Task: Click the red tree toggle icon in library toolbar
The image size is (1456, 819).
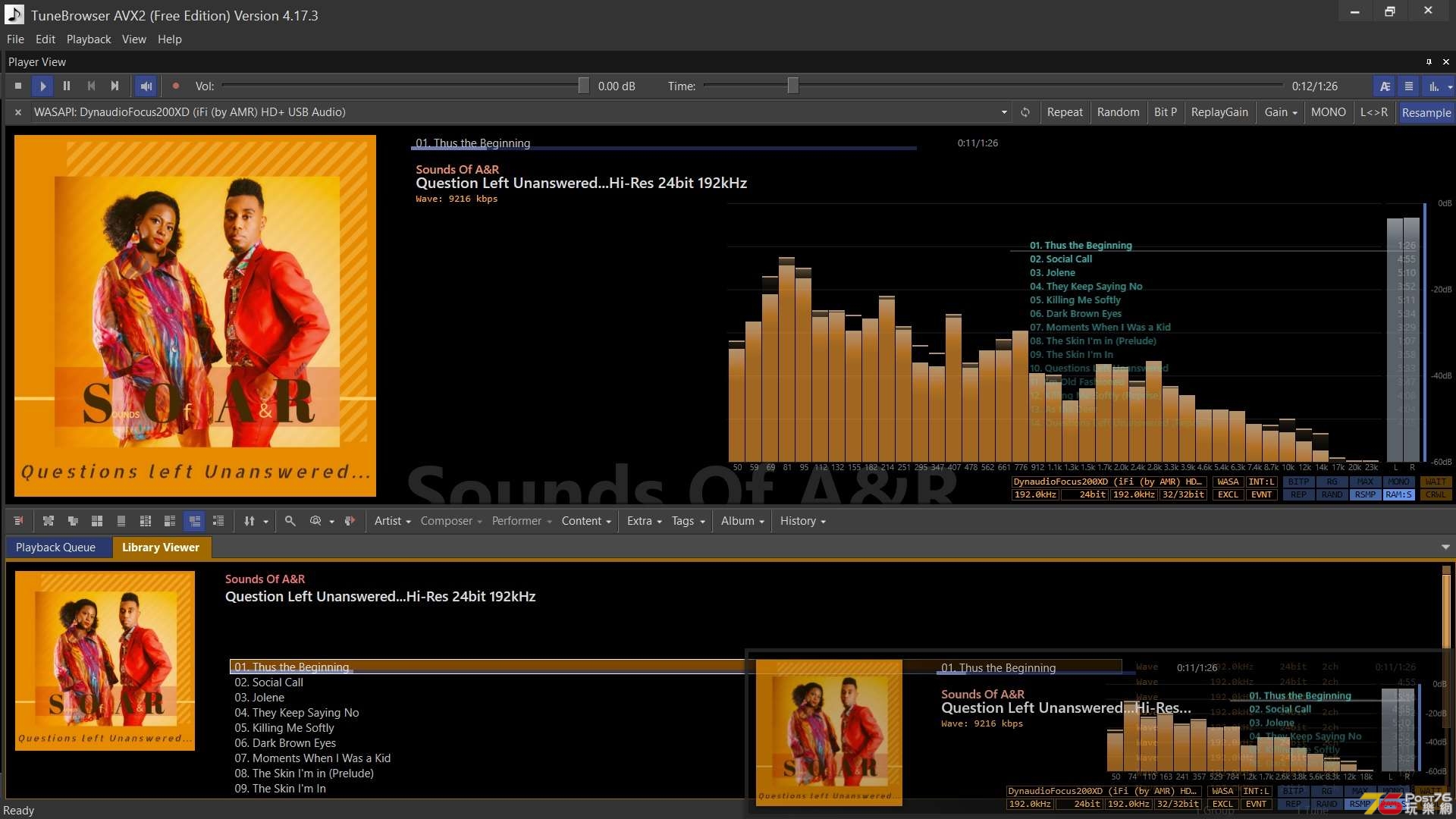Action: (19, 521)
